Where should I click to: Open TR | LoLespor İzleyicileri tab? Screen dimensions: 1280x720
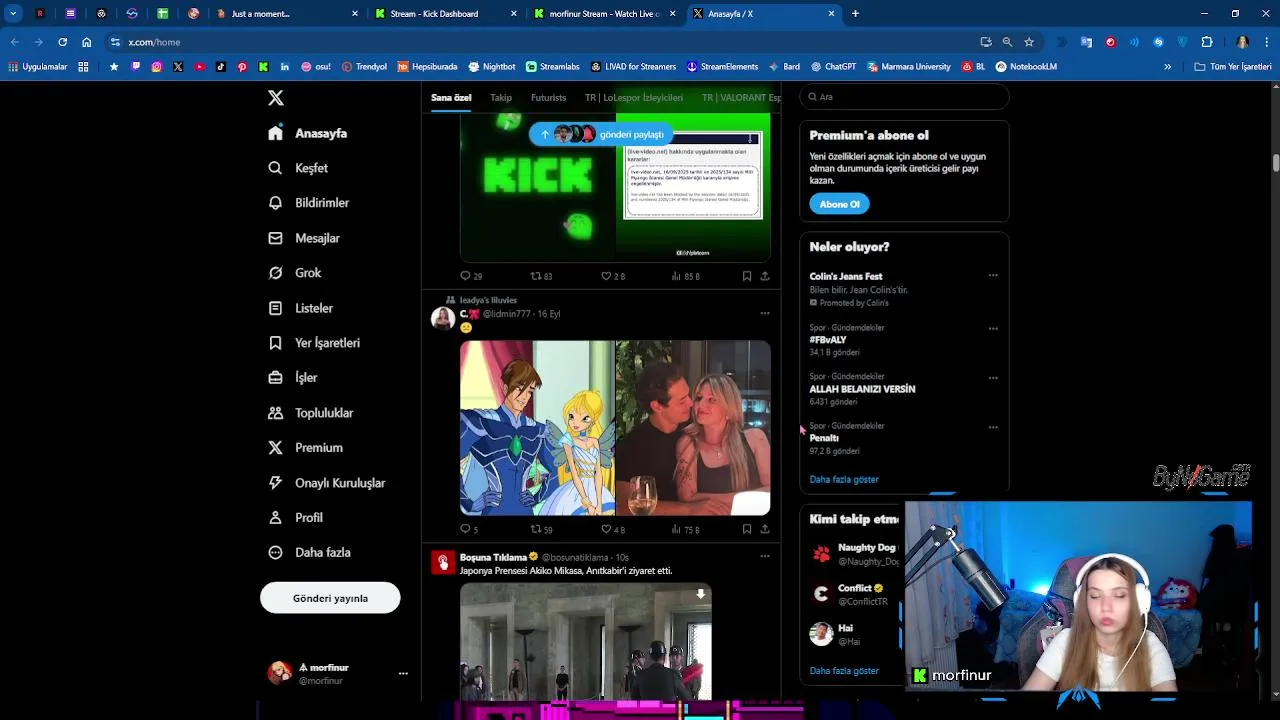(634, 98)
